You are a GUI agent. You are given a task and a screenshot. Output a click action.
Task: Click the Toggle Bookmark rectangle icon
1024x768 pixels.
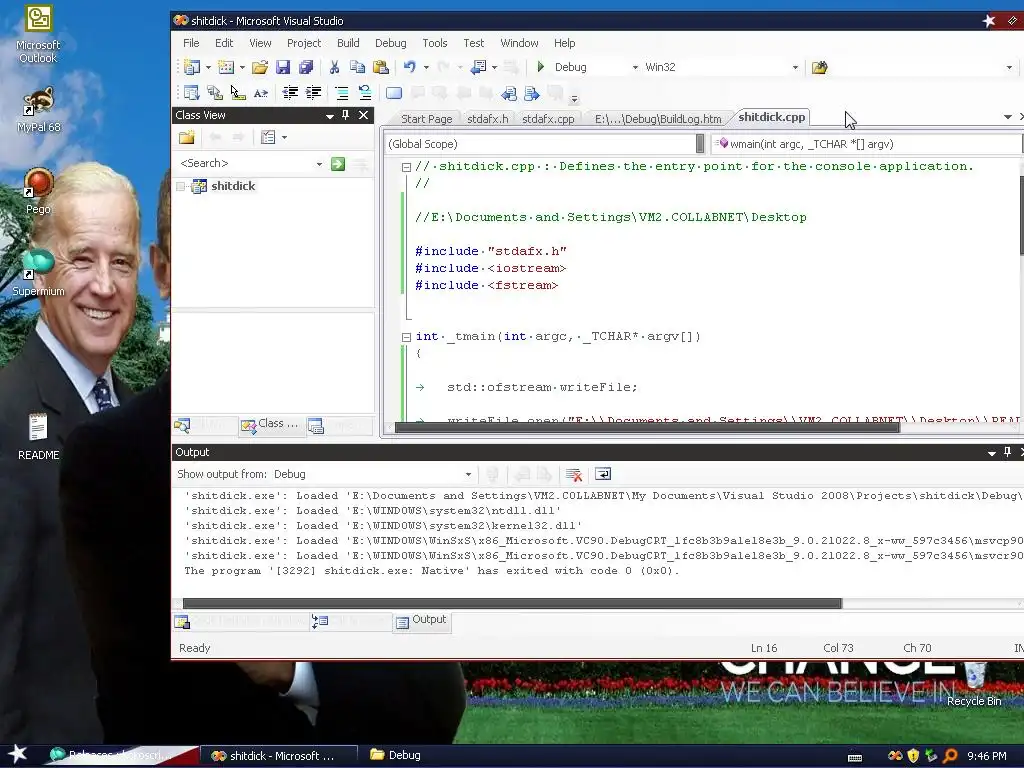click(x=394, y=93)
